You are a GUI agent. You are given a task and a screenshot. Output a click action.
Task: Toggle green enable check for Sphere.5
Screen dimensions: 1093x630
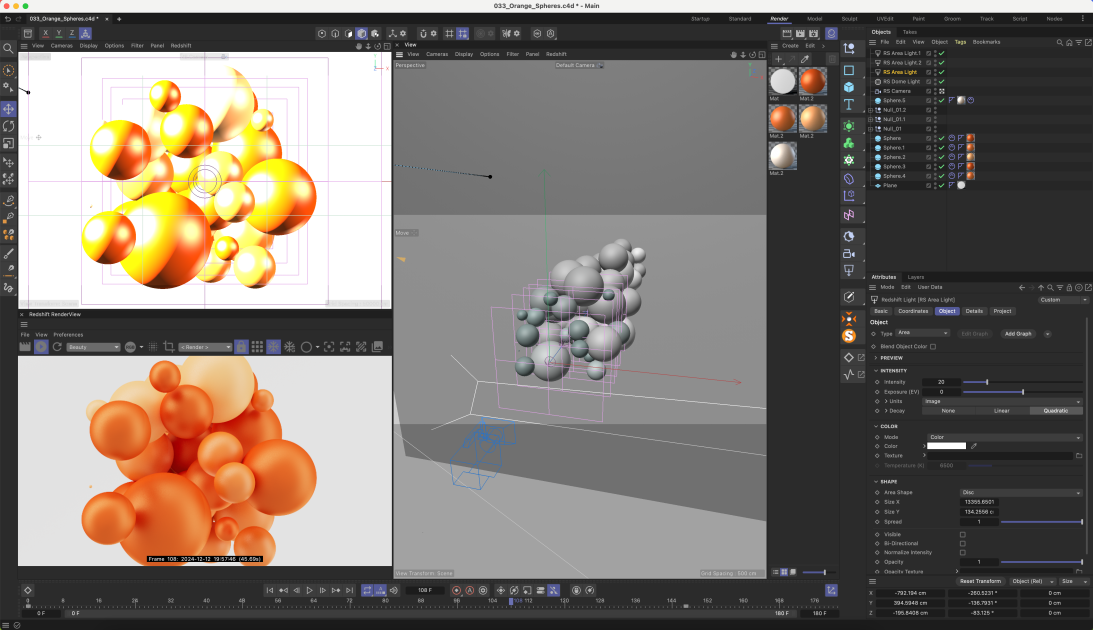tap(942, 100)
